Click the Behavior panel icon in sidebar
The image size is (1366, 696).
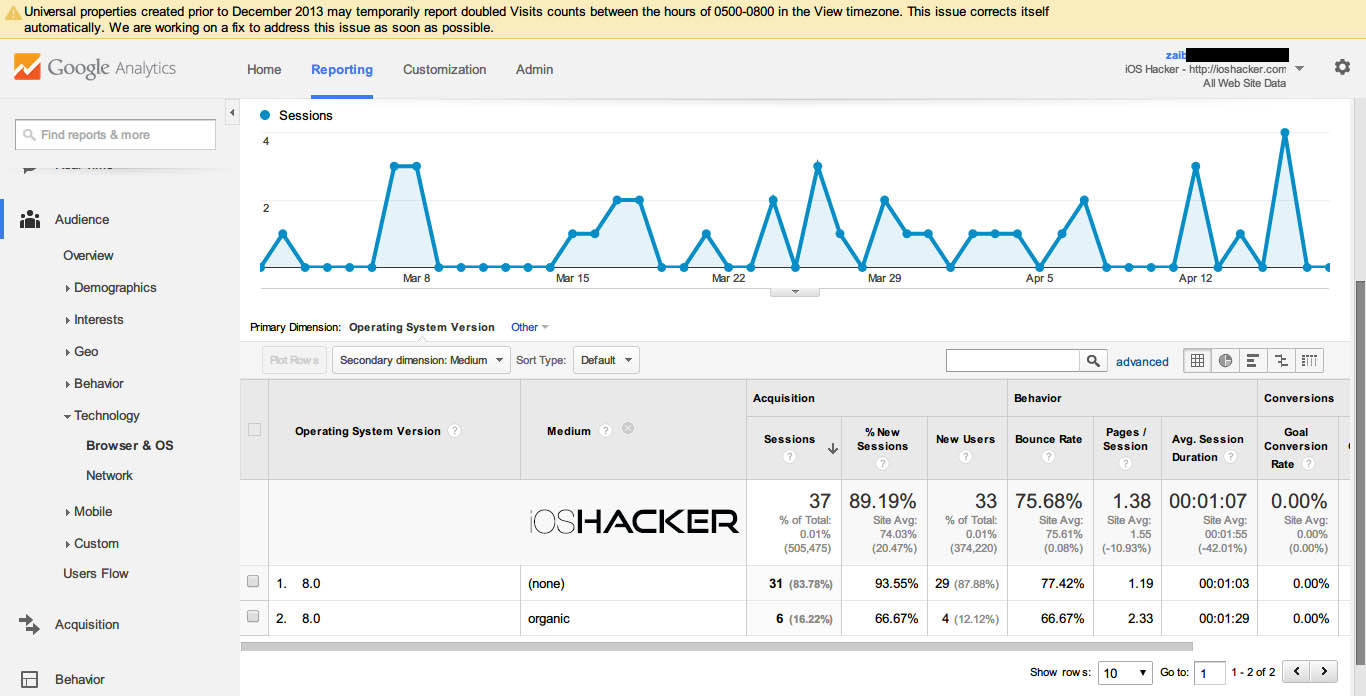(30, 680)
